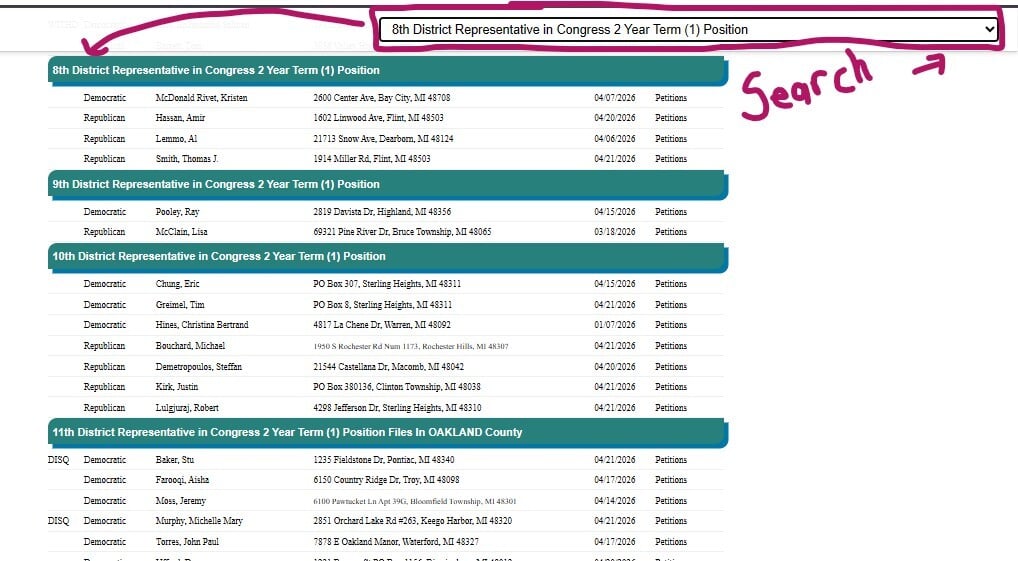Click address 6100 Pawtucket Ln, Bloomfield Township
This screenshot has height=561, width=1018.
pos(414,501)
